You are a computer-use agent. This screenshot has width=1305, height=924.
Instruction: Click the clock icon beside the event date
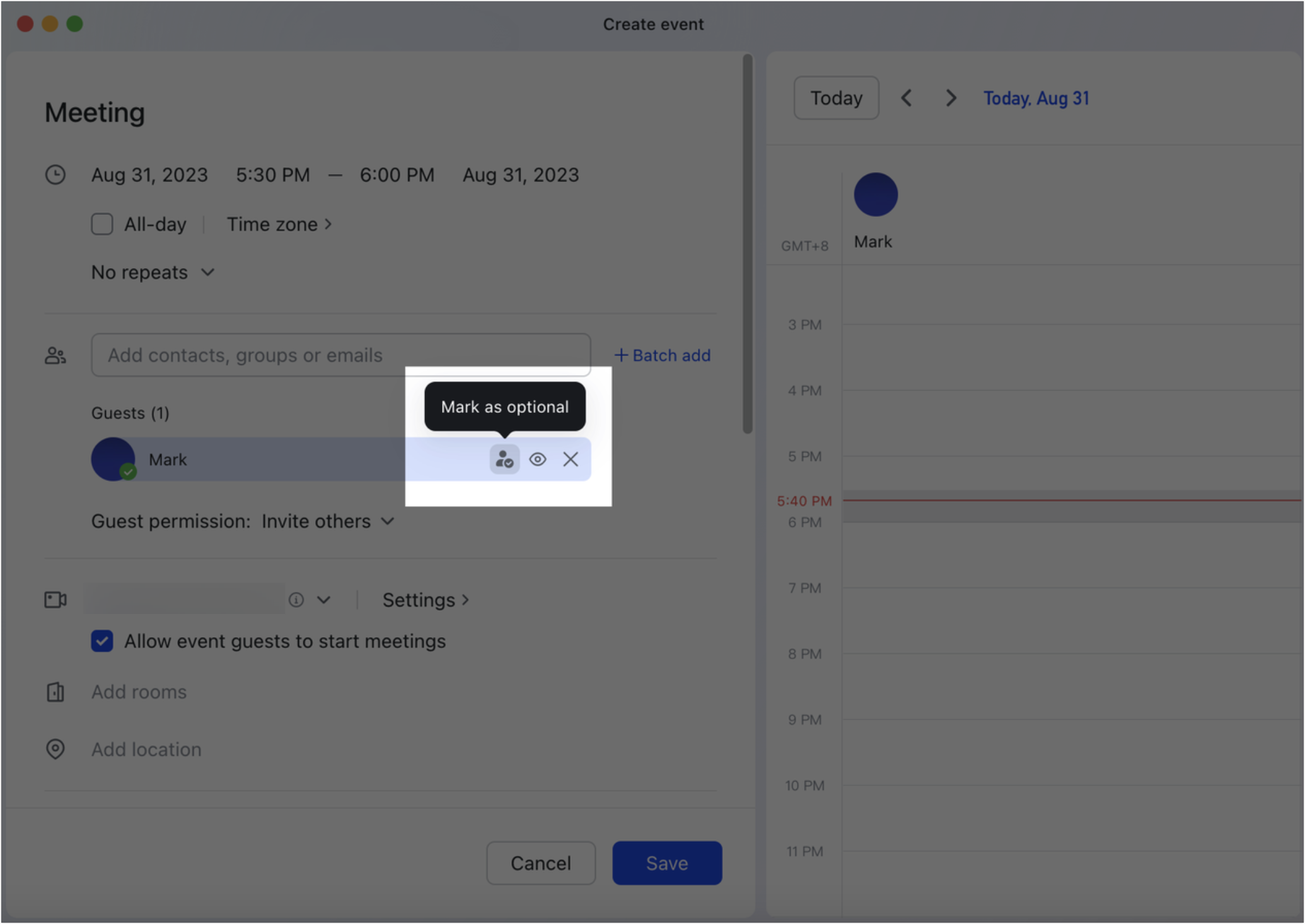coord(55,175)
